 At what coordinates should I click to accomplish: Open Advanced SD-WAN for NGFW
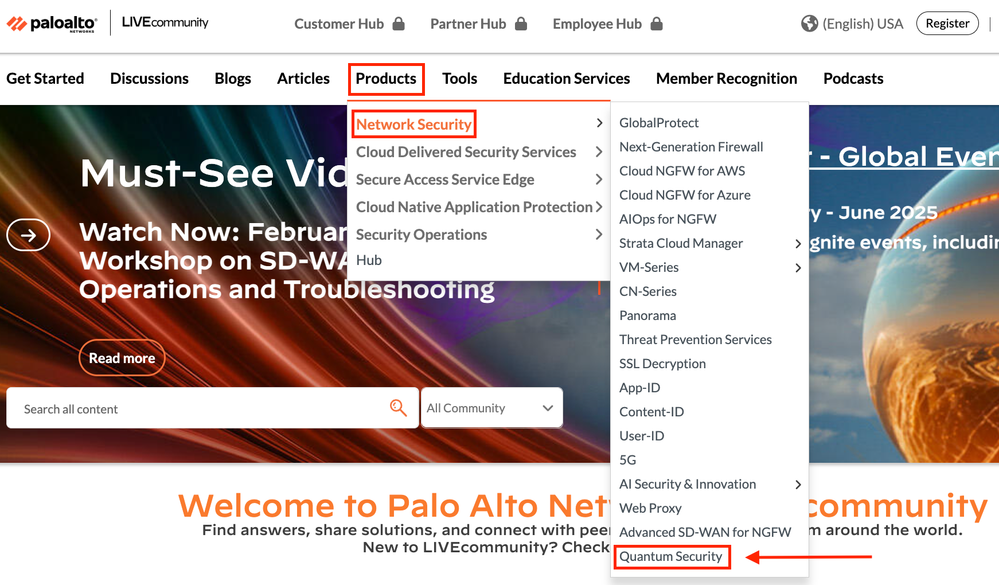[x=705, y=532]
